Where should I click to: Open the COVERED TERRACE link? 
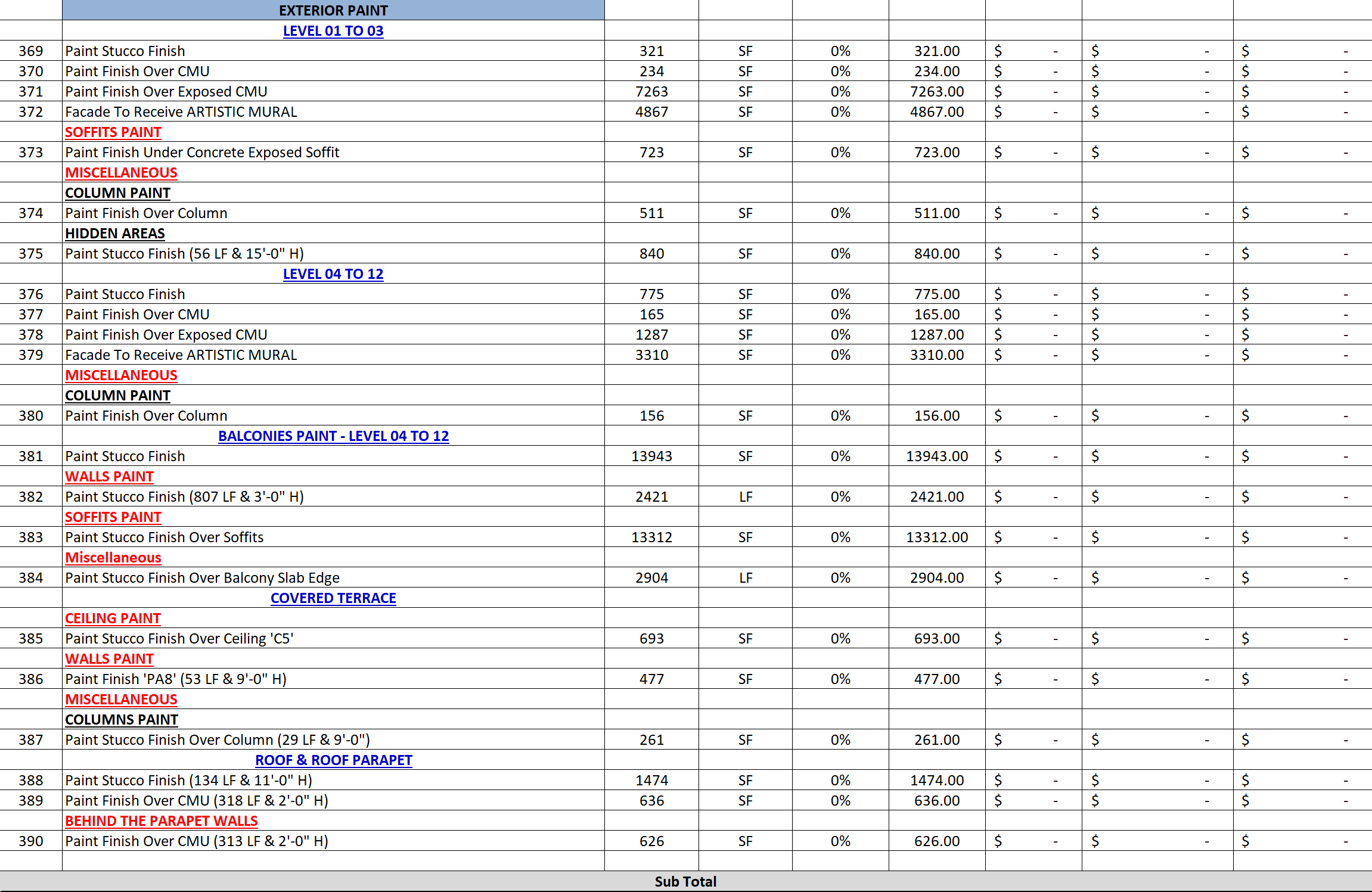333,598
